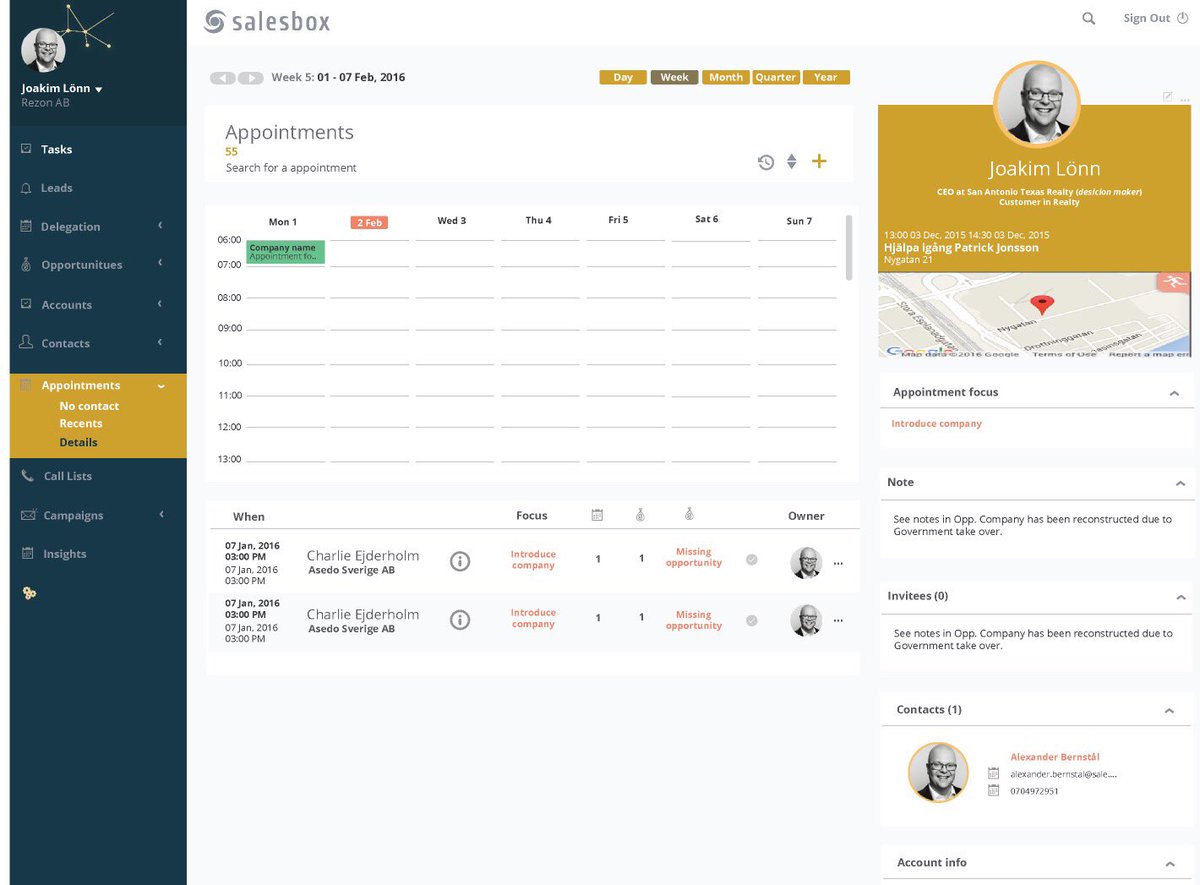1200x885 pixels.
Task: Click the map thumbnail with red pin
Action: tap(1034, 315)
